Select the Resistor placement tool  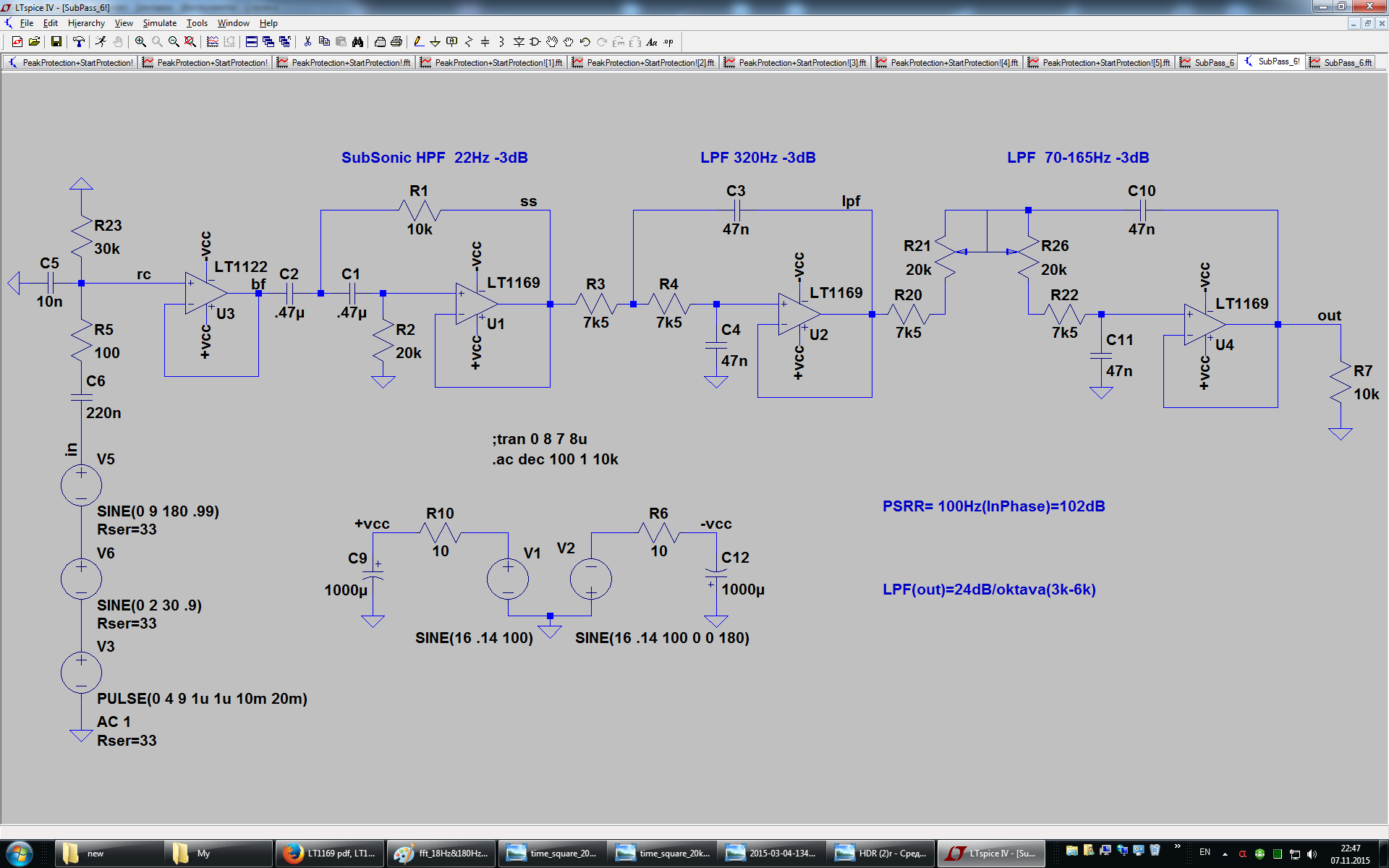pos(469,42)
